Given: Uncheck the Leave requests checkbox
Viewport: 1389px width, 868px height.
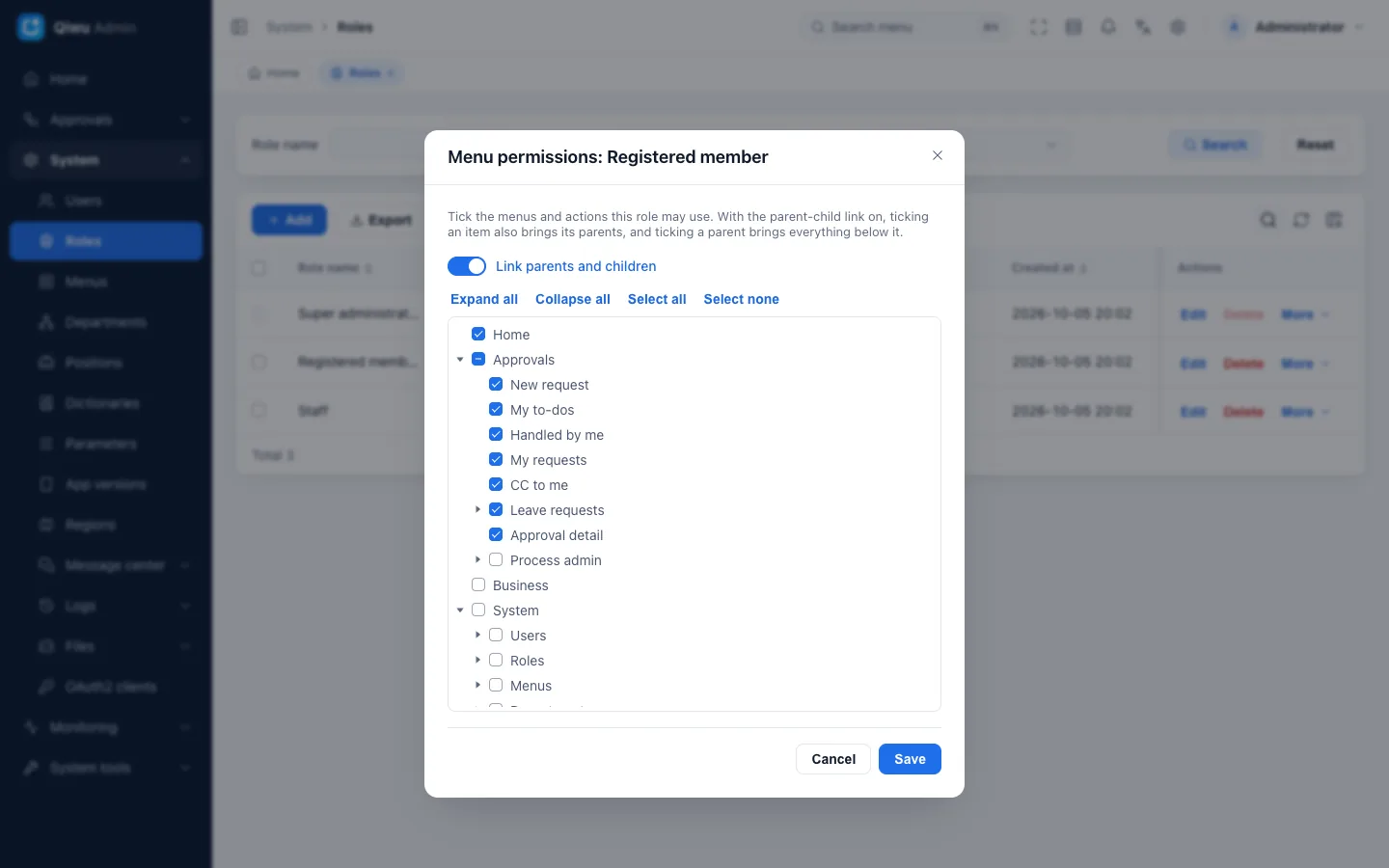Looking at the screenshot, I should pyautogui.click(x=496, y=509).
